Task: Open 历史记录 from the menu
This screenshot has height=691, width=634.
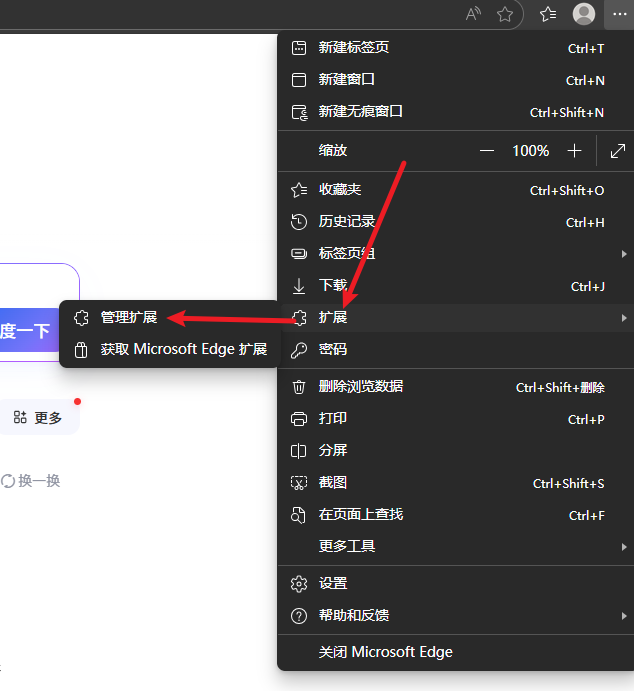Action: coord(456,222)
